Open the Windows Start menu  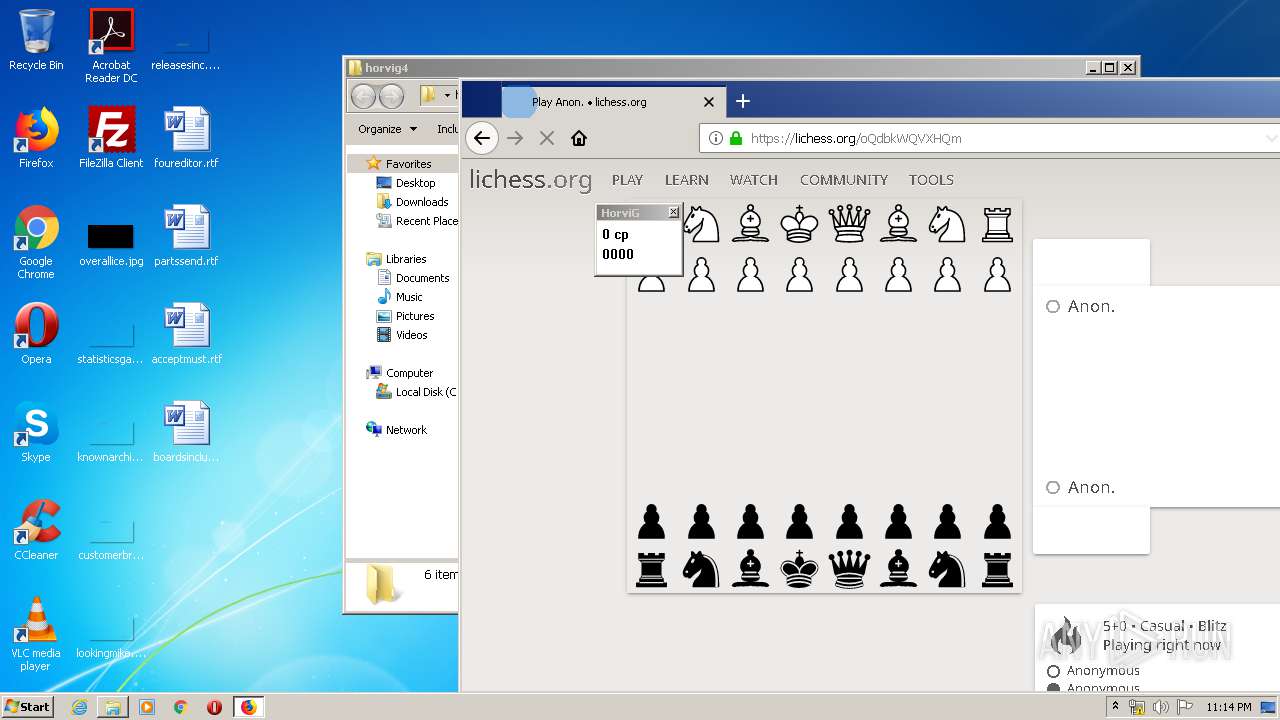point(28,706)
